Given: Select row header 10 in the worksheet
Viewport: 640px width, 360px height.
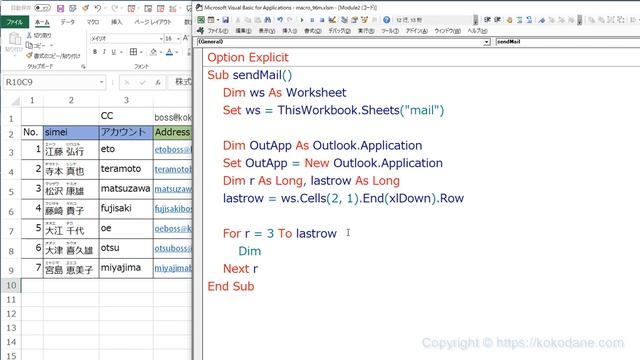Looking at the screenshot, I should [x=11, y=285].
